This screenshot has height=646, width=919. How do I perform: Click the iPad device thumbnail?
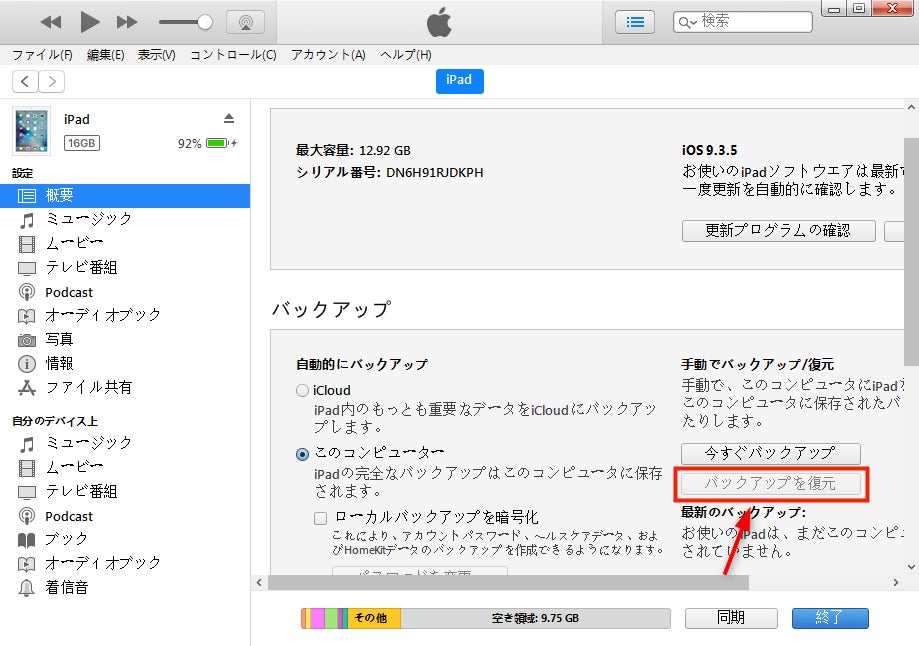point(32,131)
